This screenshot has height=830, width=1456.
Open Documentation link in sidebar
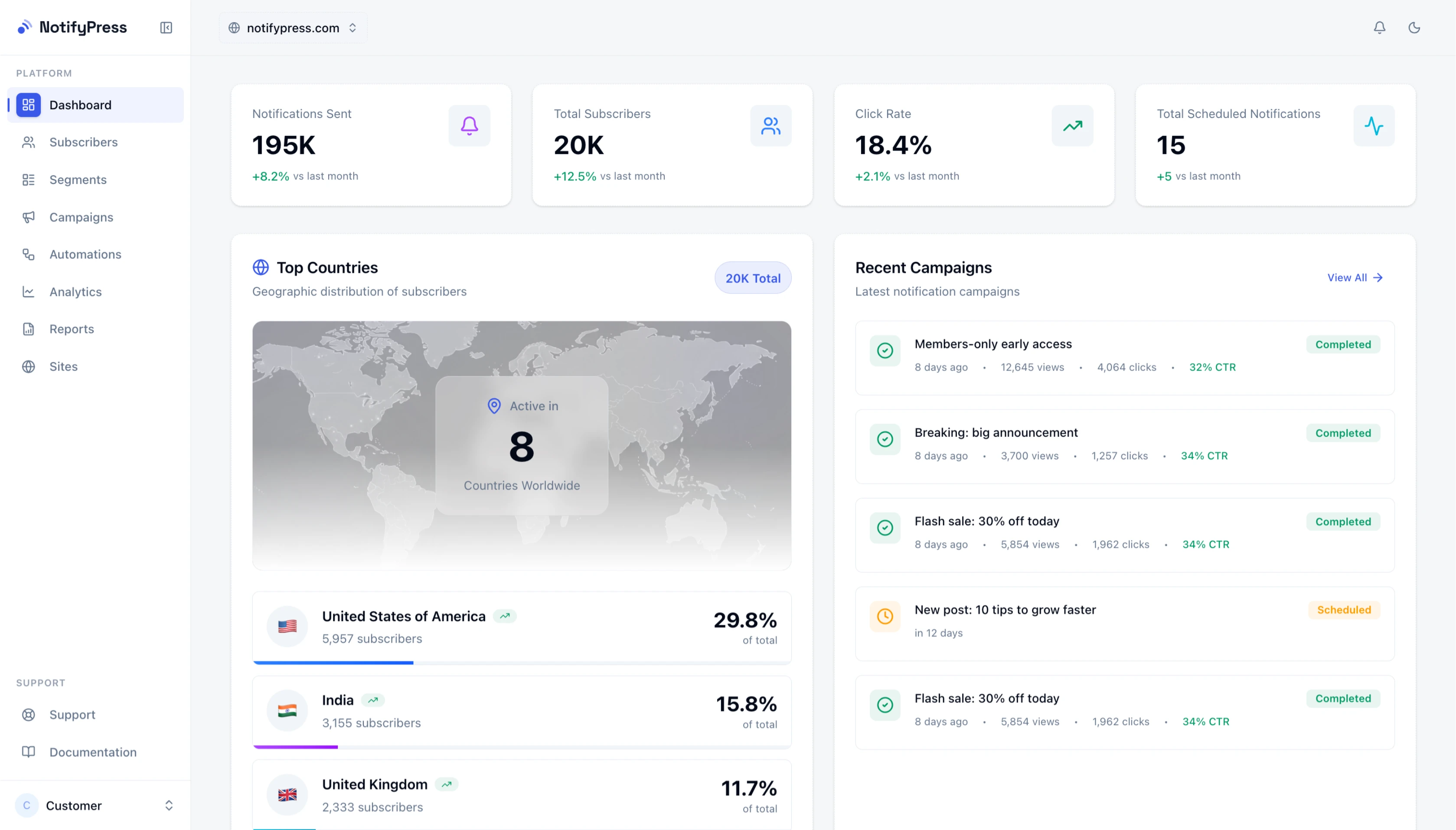click(x=95, y=752)
